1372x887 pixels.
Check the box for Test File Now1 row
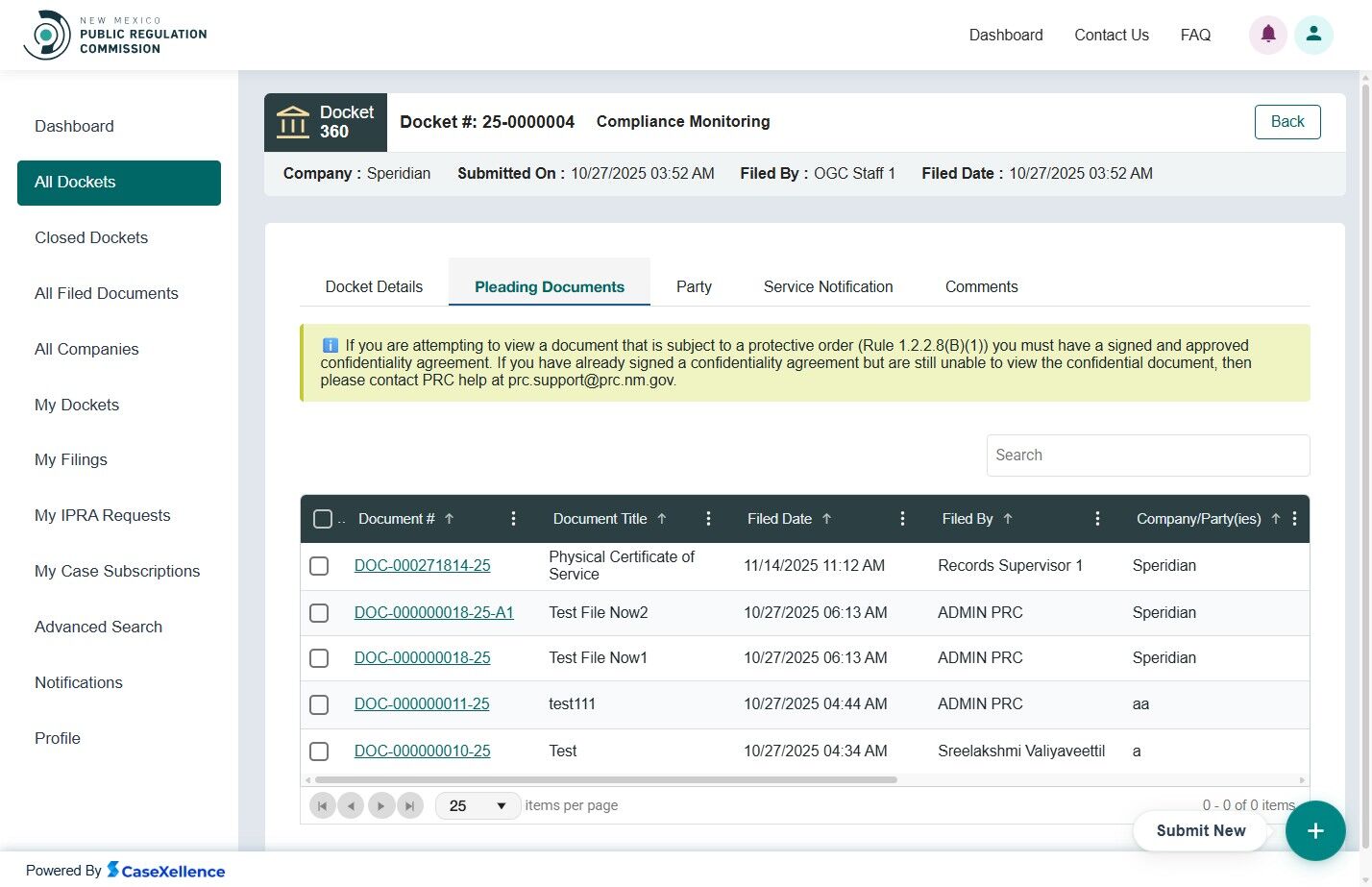[319, 658]
